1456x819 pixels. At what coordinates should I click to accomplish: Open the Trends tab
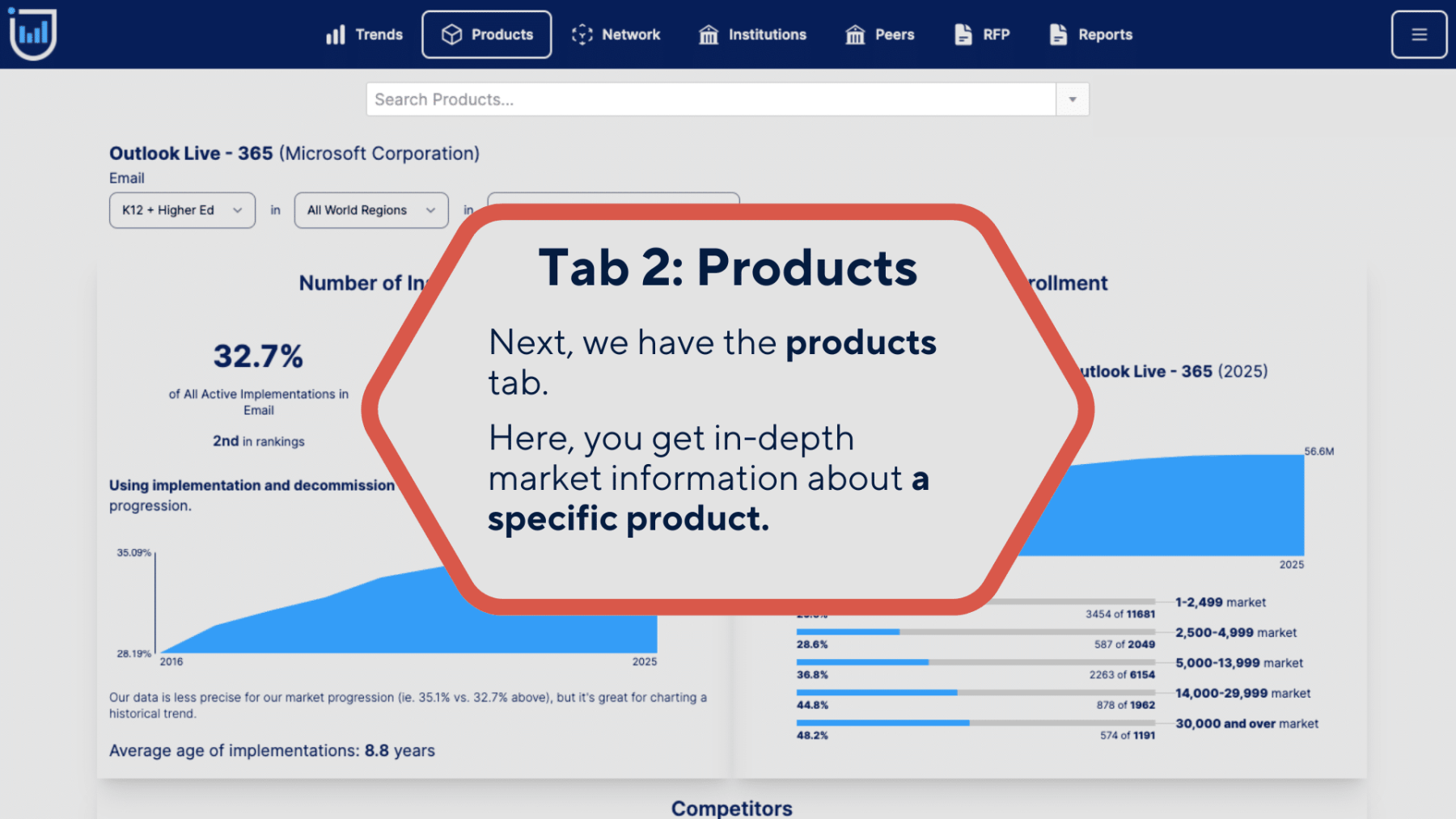click(364, 35)
